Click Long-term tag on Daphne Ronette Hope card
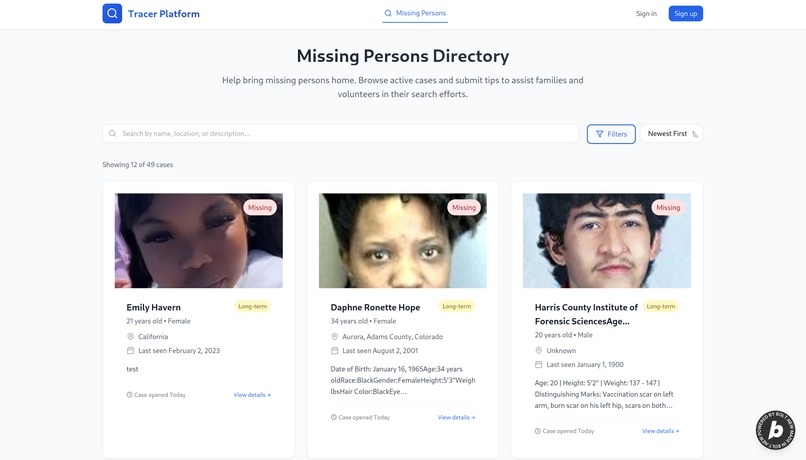Screen dimensions: 806x460 coord(456,306)
